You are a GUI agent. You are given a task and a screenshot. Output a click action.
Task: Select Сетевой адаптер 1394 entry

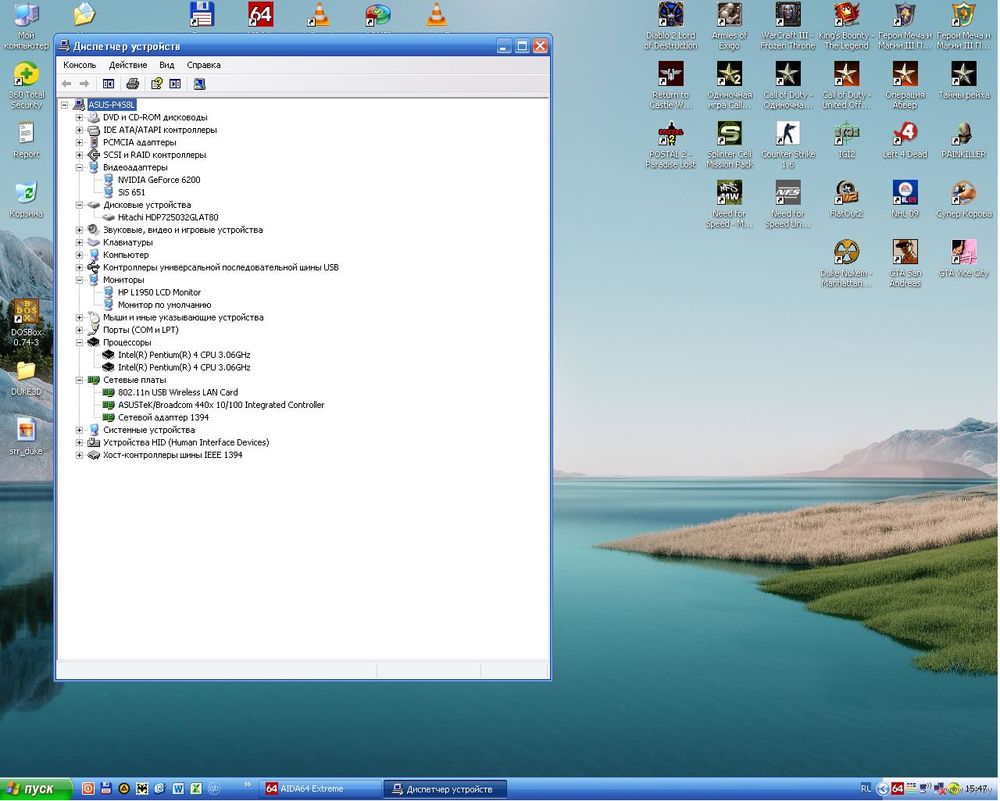click(163, 418)
